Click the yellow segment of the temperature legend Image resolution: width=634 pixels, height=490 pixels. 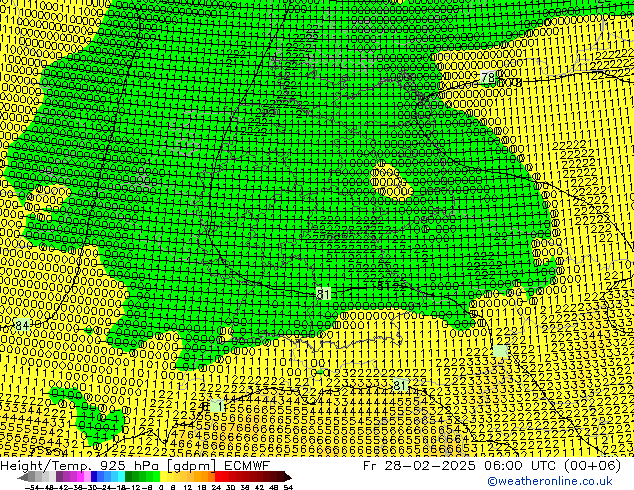163,476
